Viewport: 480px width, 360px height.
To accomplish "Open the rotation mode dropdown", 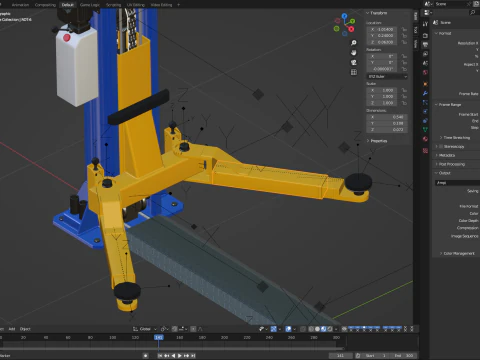I will 387,77.
